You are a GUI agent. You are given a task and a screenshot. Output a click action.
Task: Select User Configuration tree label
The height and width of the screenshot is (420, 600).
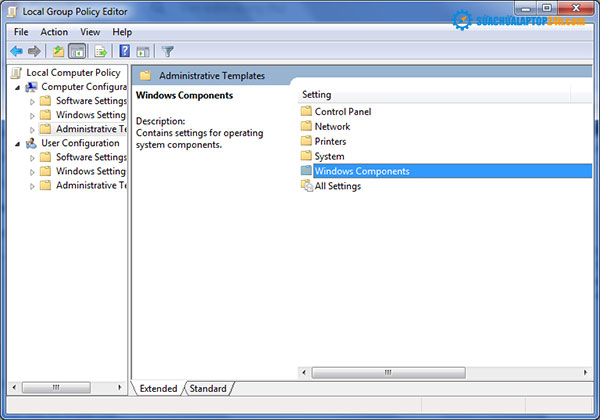(80, 143)
